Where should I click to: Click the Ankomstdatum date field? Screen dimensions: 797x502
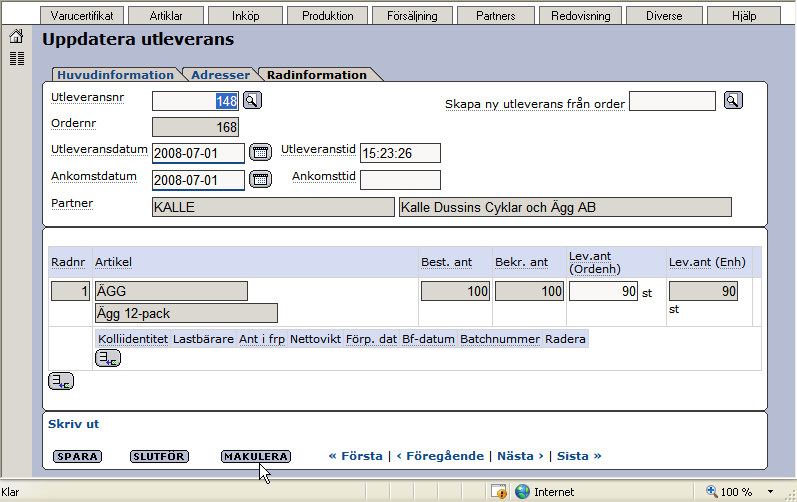coord(198,180)
